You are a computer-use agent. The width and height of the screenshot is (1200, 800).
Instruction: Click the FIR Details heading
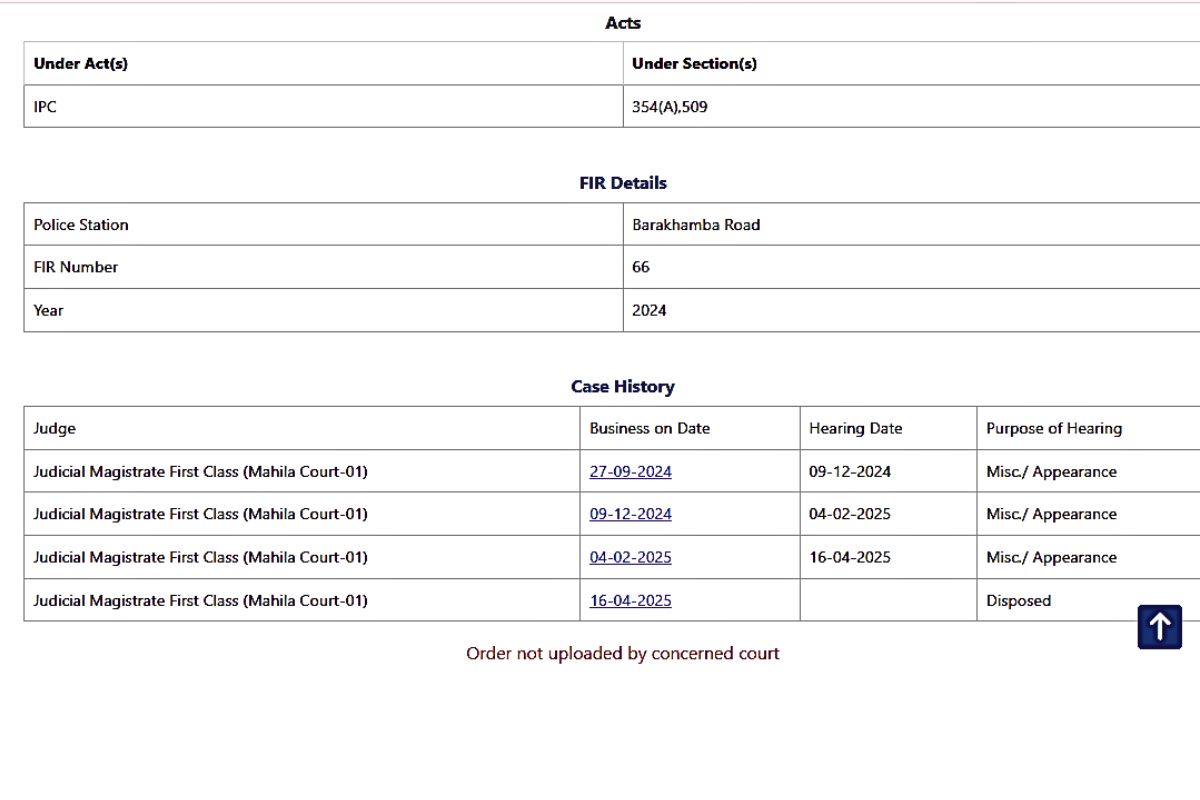point(622,183)
